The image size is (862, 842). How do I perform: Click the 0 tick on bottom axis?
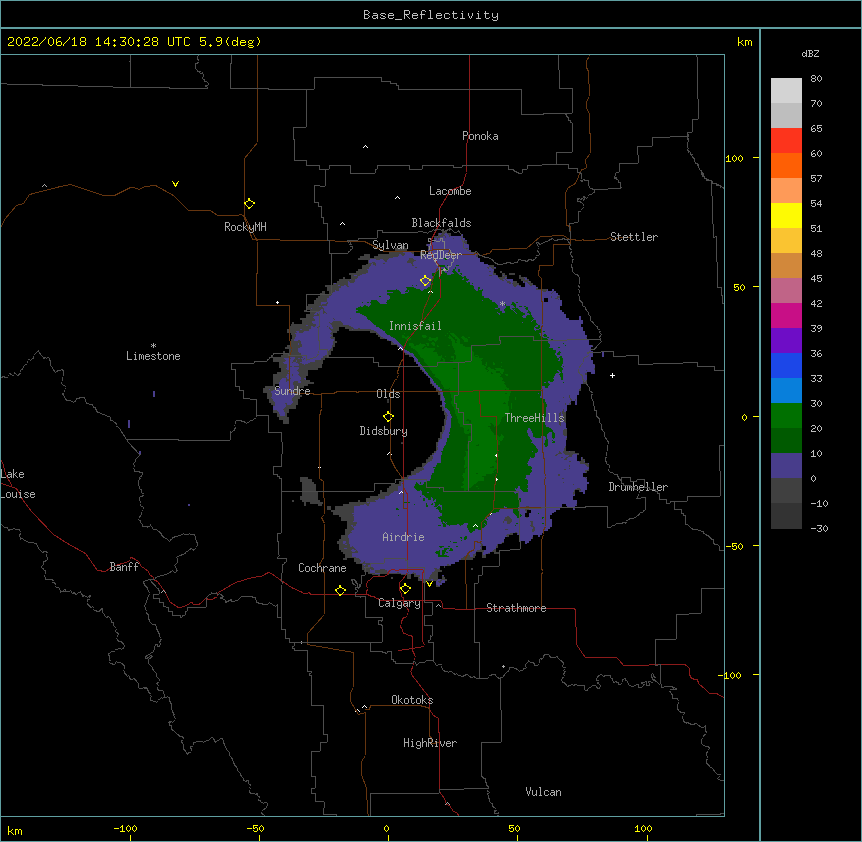tap(386, 828)
